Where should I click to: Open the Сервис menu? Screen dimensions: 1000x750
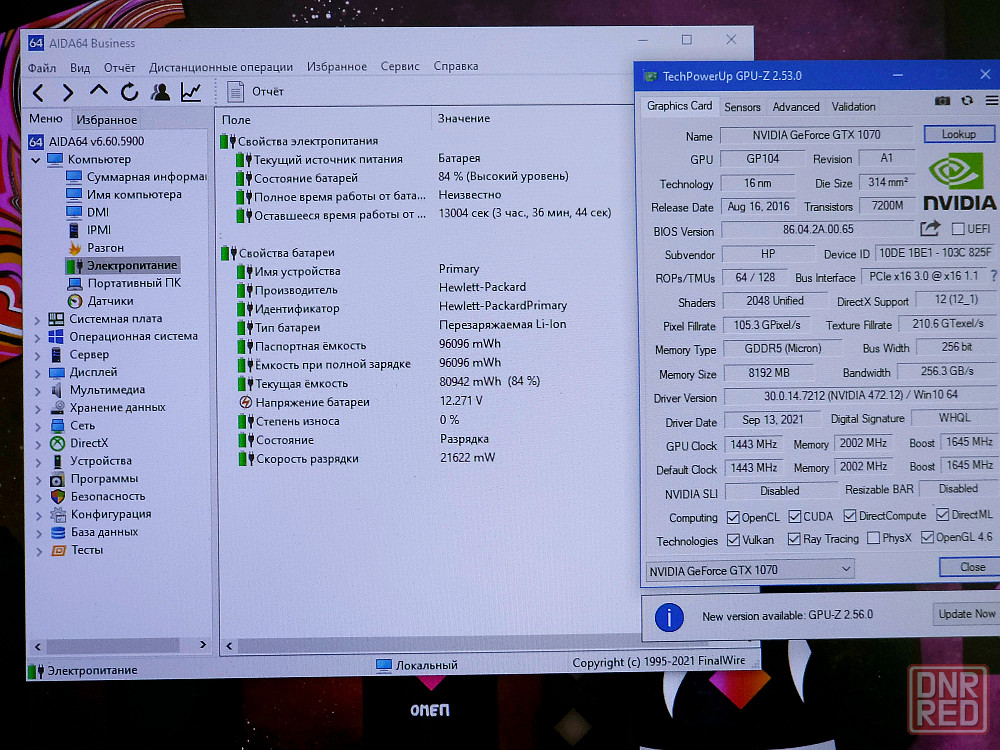400,66
